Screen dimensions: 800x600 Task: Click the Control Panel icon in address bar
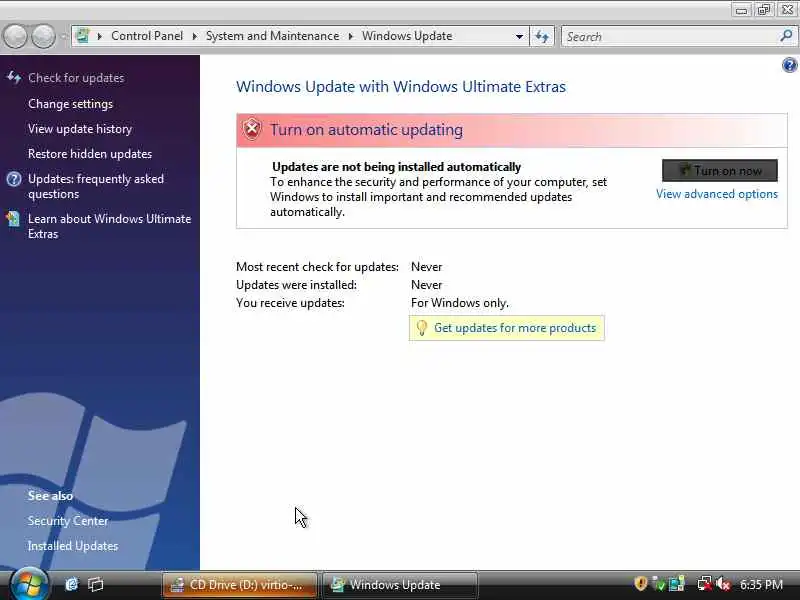[82, 36]
